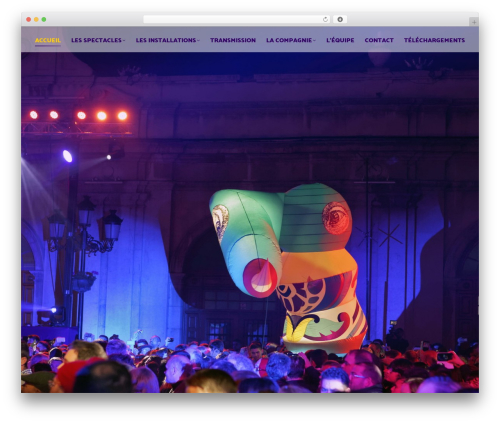
Task: Maximize the window with the green button
Action: coord(44,19)
